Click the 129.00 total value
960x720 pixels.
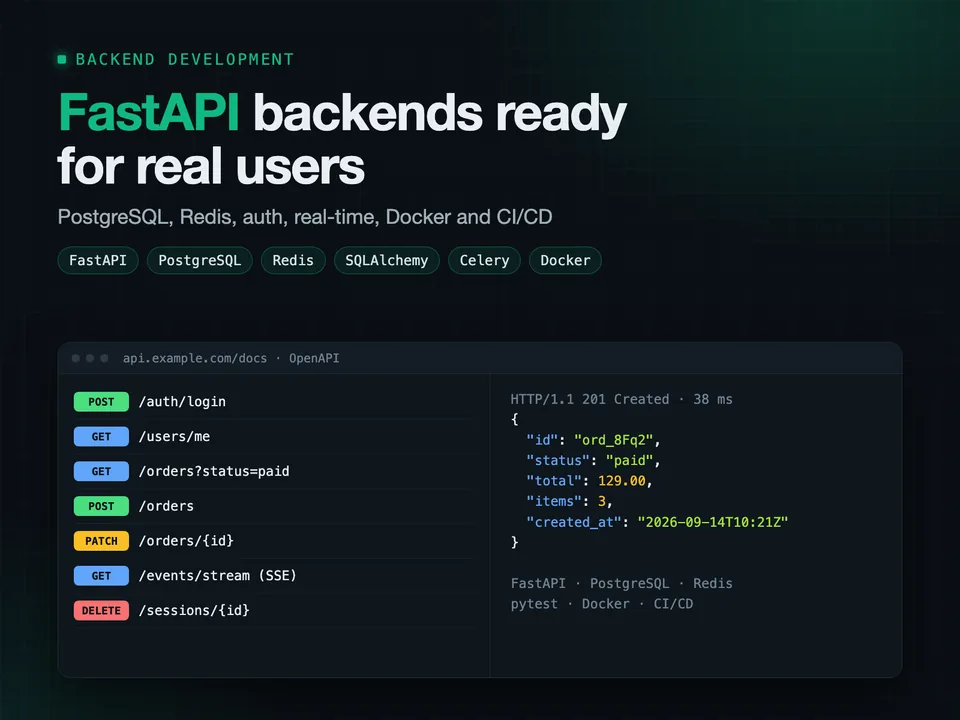[x=621, y=481]
